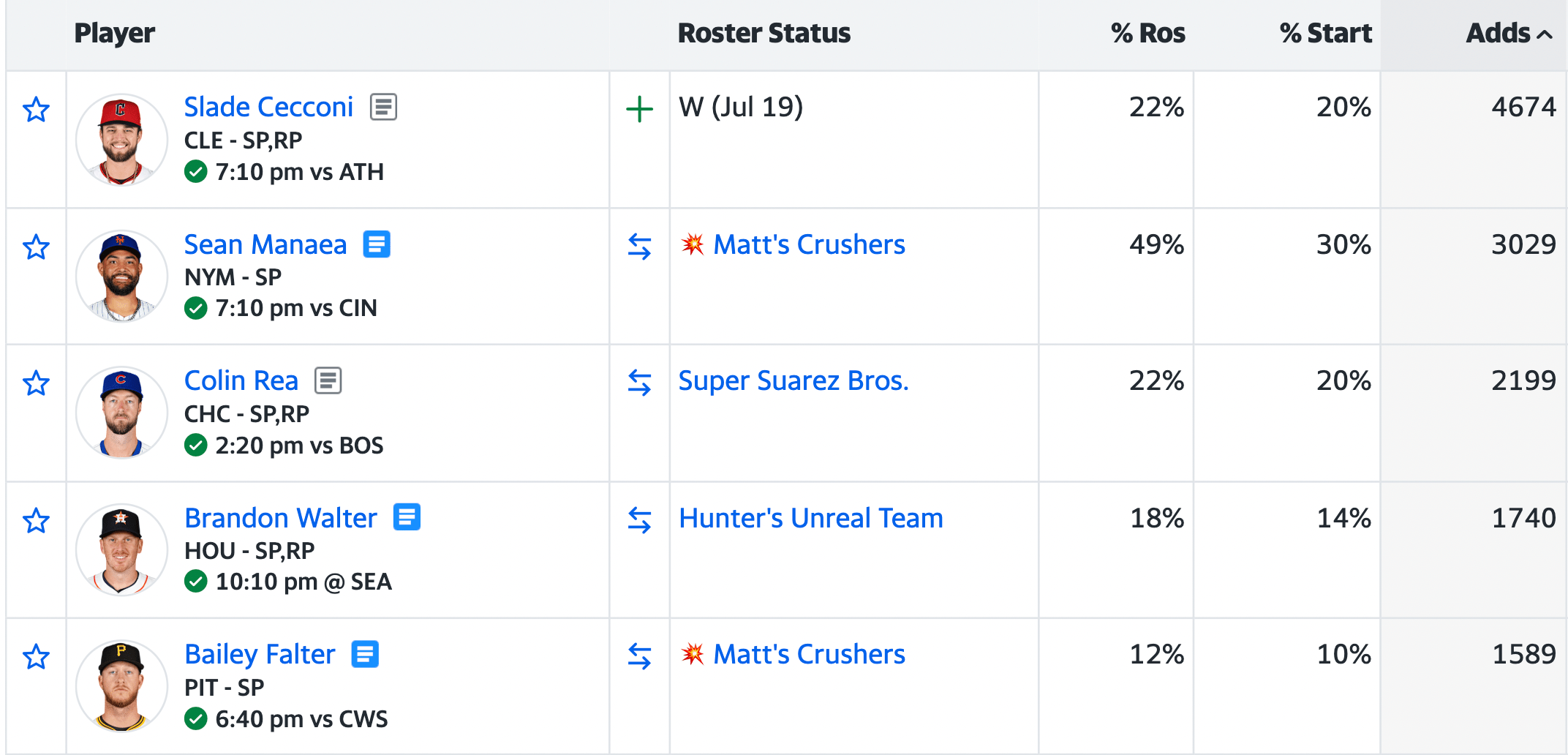This screenshot has width=1568, height=755.
Task: View the Hunter's Unreal Team roster
Action: [810, 518]
